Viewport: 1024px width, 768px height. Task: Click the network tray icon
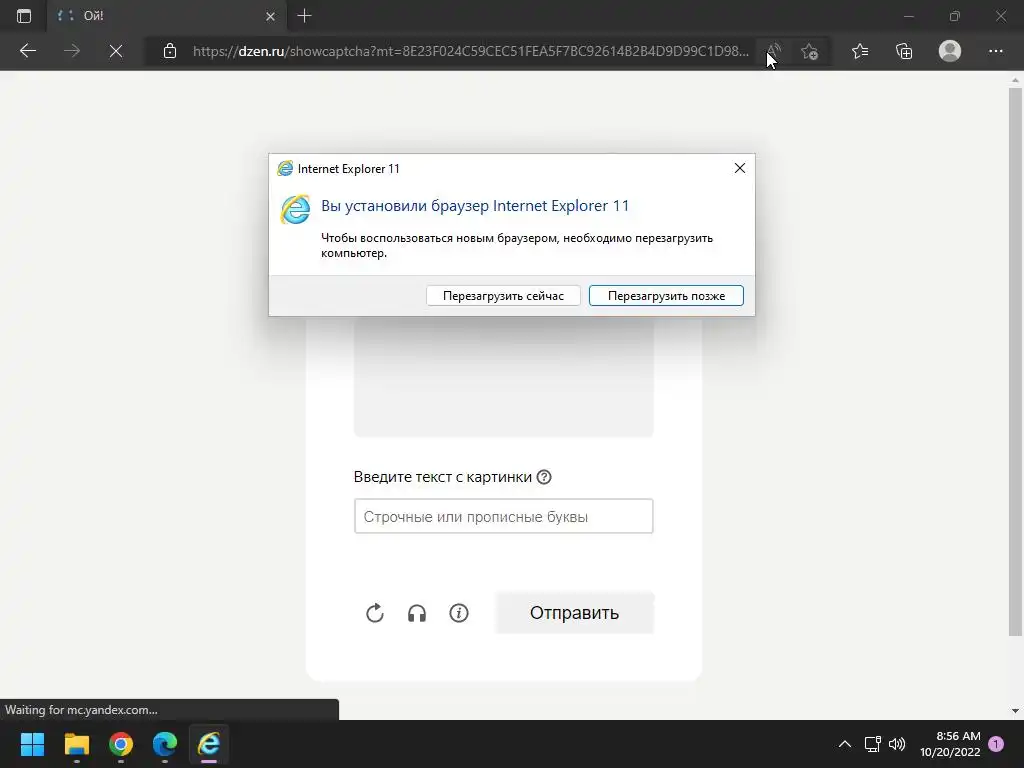coord(872,744)
